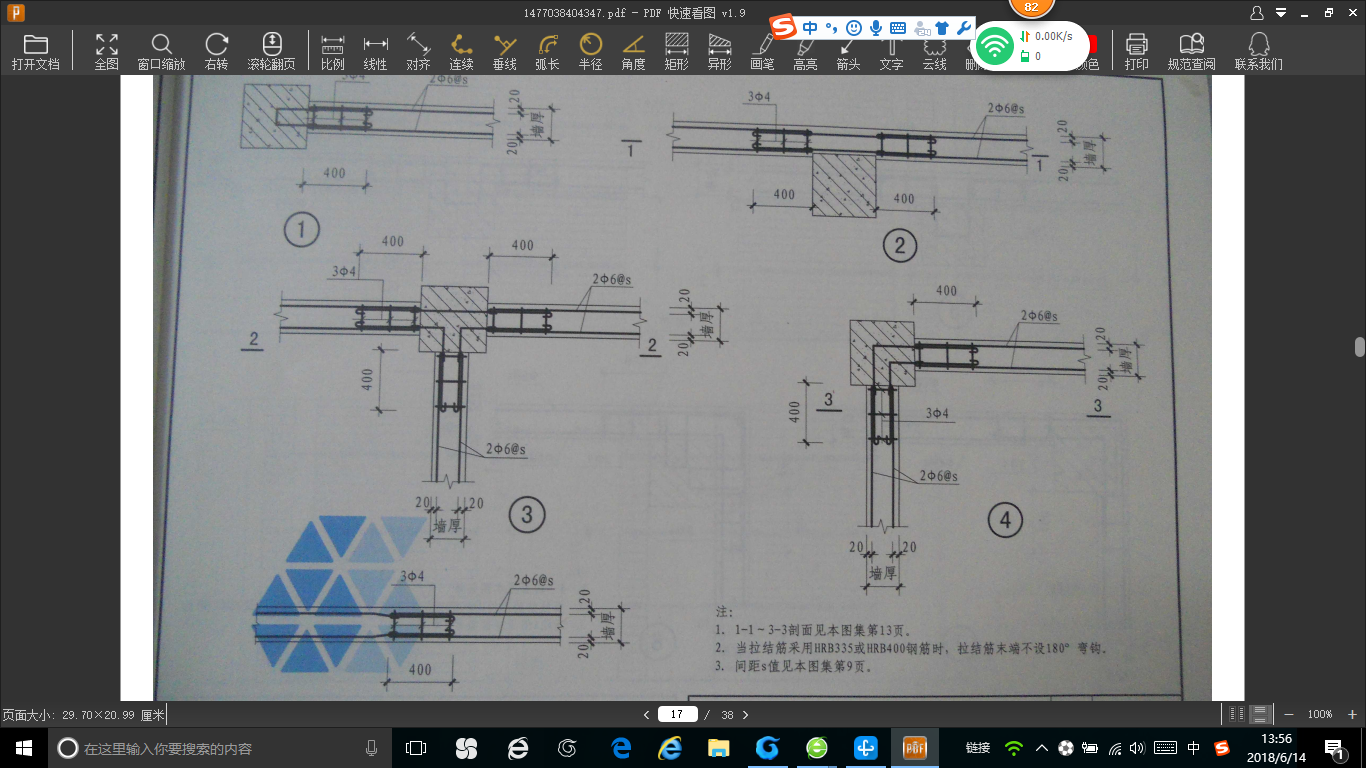Select the 半径 radius tool
The width and height of the screenshot is (1366, 768).
point(590,52)
